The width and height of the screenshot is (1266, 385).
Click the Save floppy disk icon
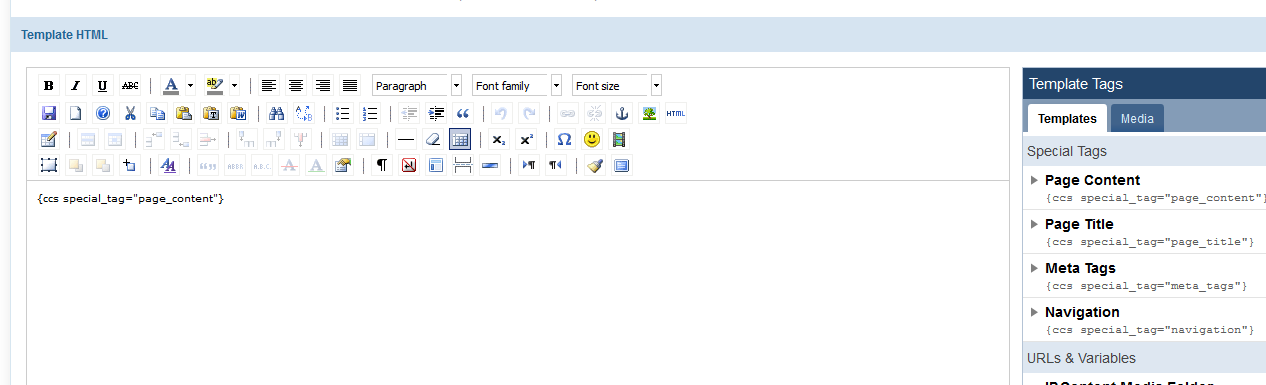(x=48, y=113)
